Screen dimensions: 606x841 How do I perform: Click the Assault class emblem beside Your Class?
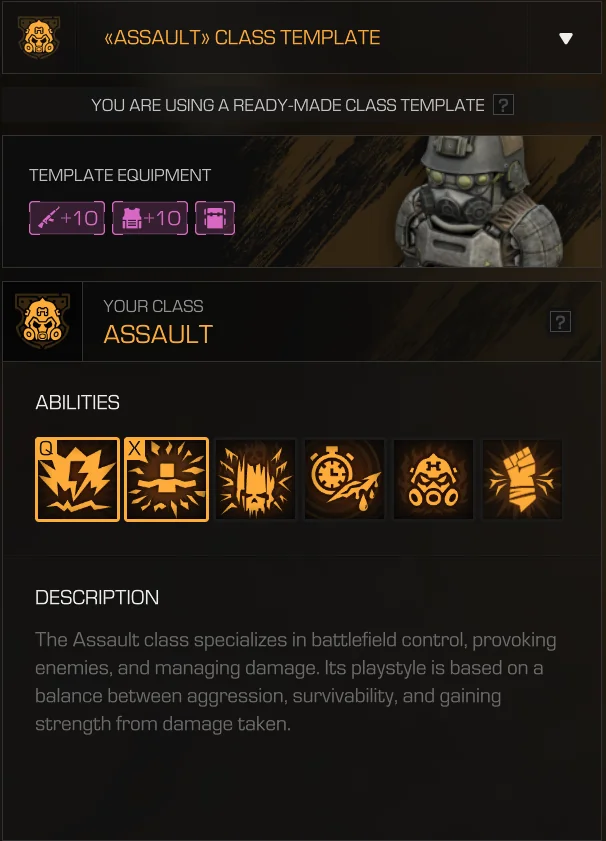tap(42, 321)
